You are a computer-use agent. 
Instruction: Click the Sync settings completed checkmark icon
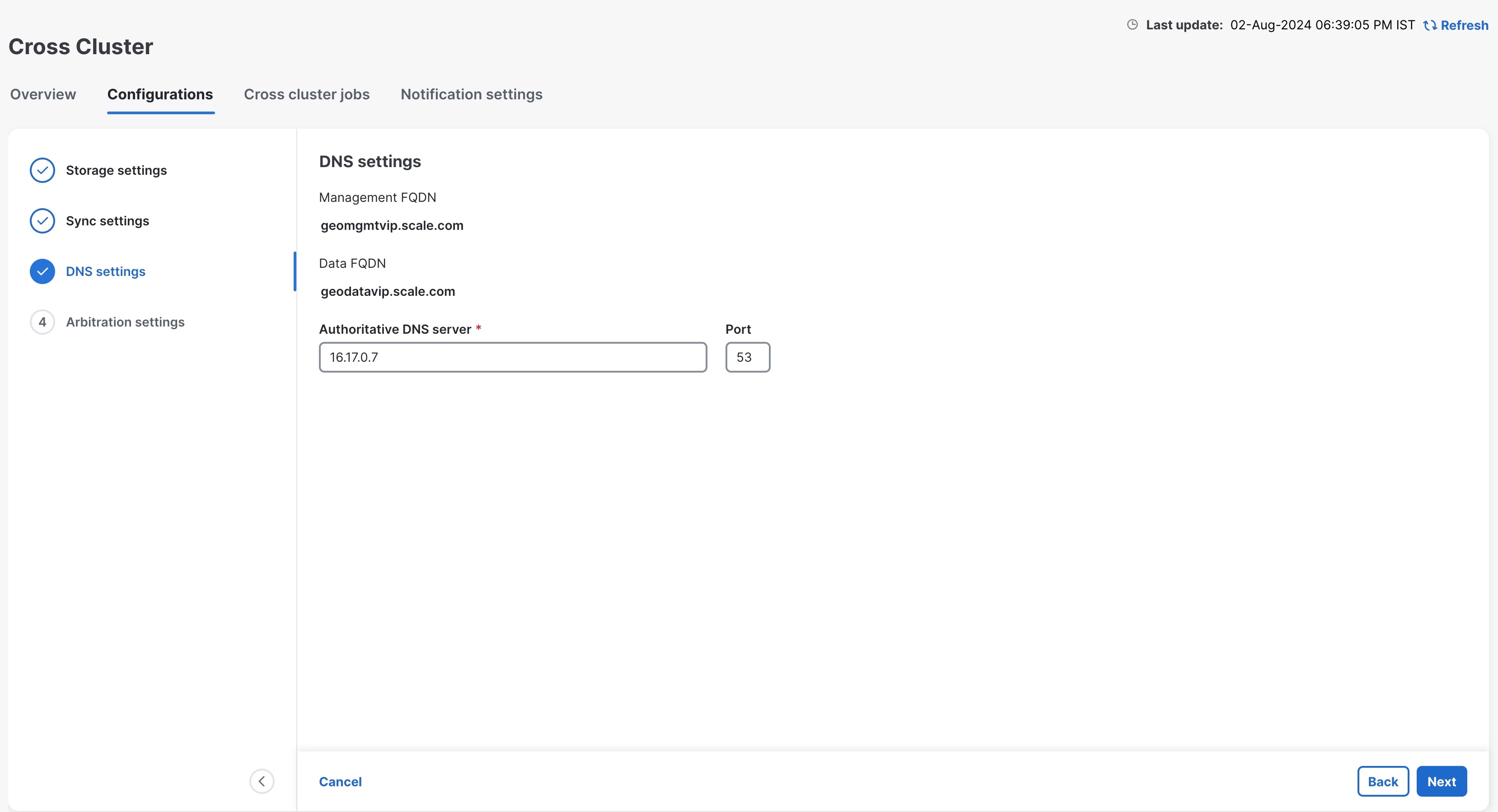42,220
